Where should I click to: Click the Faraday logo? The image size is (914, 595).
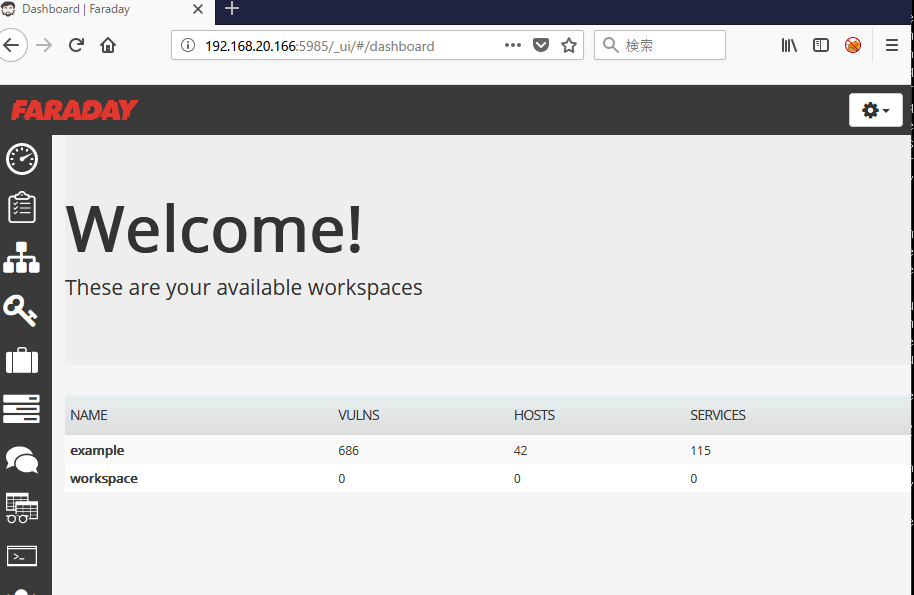pos(74,110)
